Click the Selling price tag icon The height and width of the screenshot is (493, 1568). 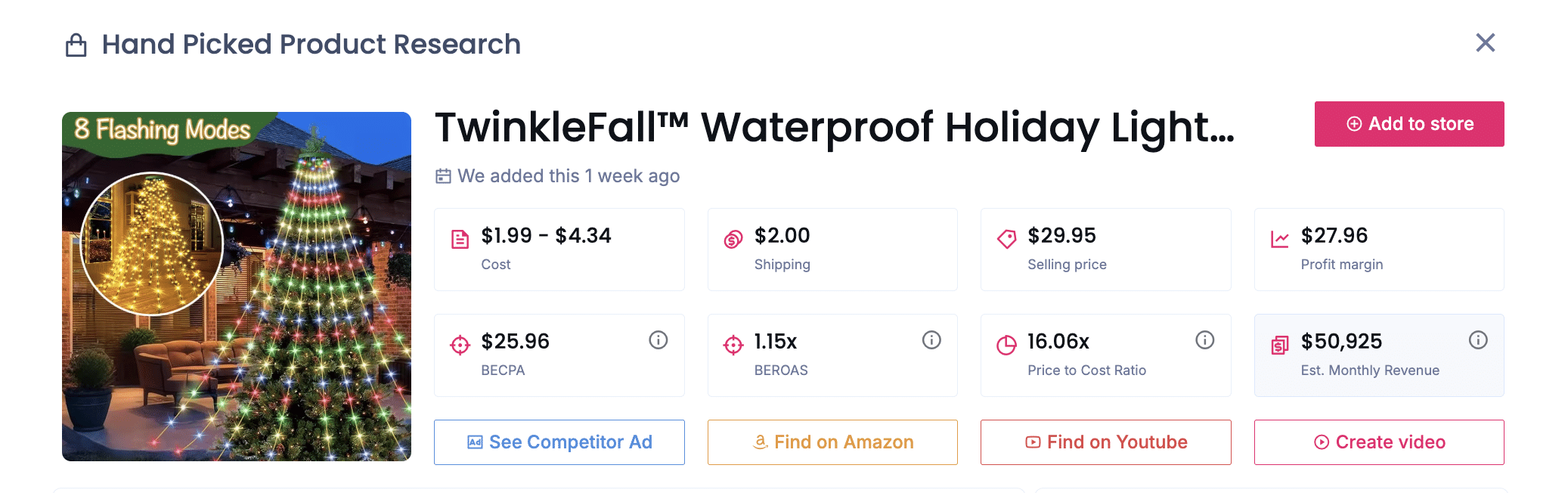1006,240
